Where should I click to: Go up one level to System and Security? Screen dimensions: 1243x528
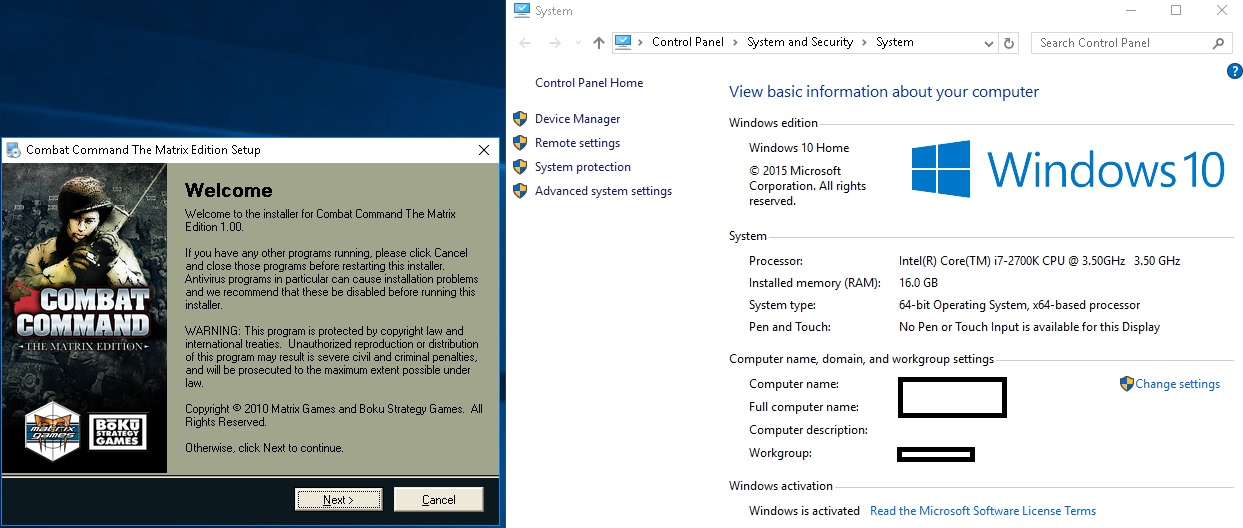pos(599,43)
